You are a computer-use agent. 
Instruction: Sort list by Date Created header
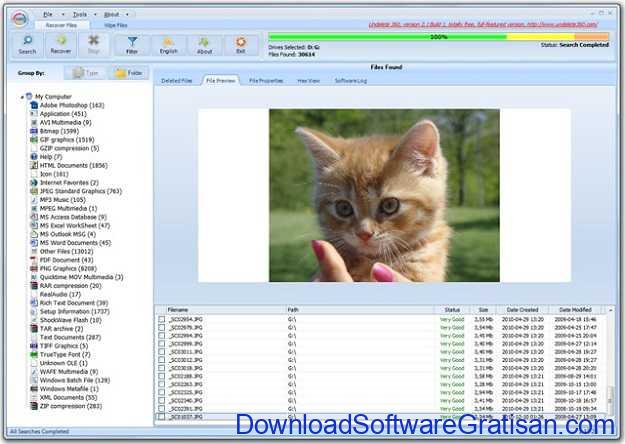point(522,310)
